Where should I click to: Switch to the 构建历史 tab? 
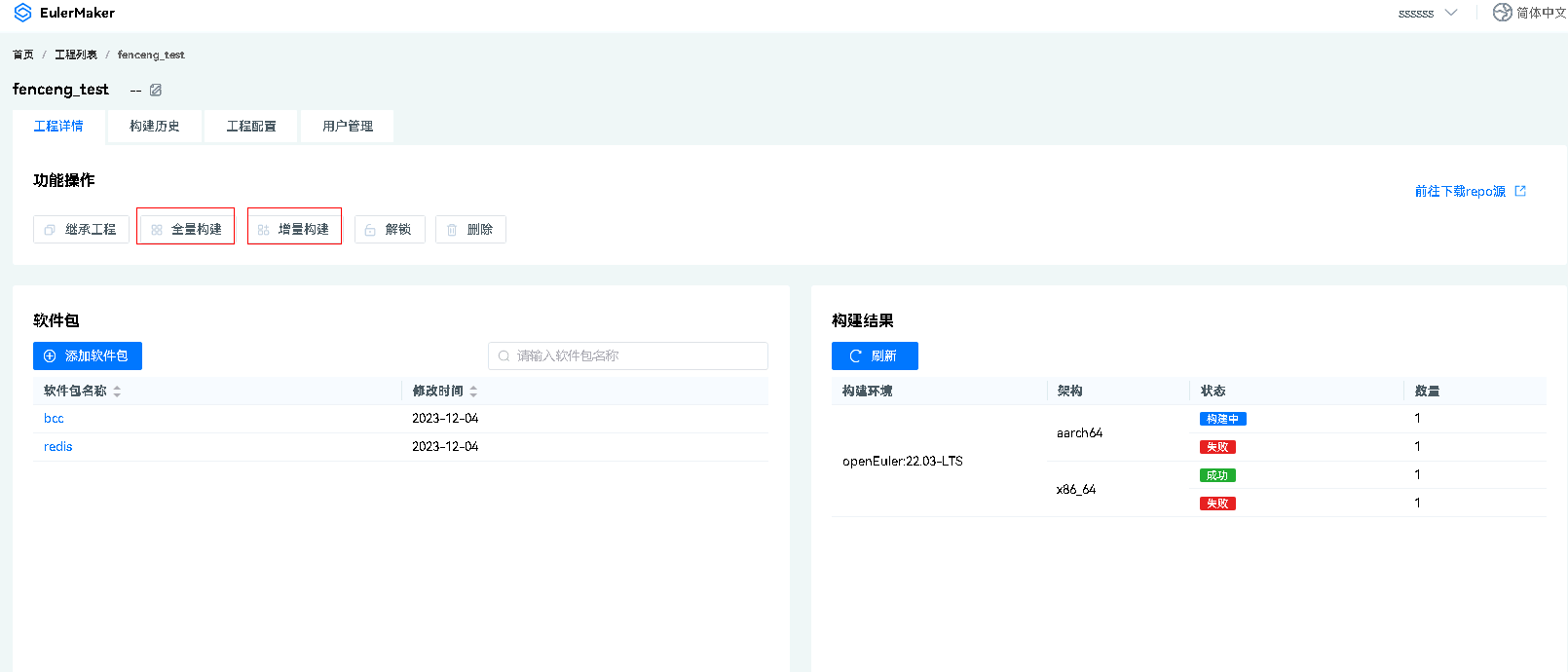155,127
